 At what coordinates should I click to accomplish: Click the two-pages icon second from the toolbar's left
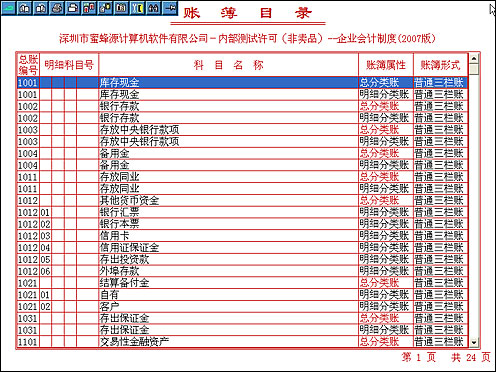(x=25, y=8)
